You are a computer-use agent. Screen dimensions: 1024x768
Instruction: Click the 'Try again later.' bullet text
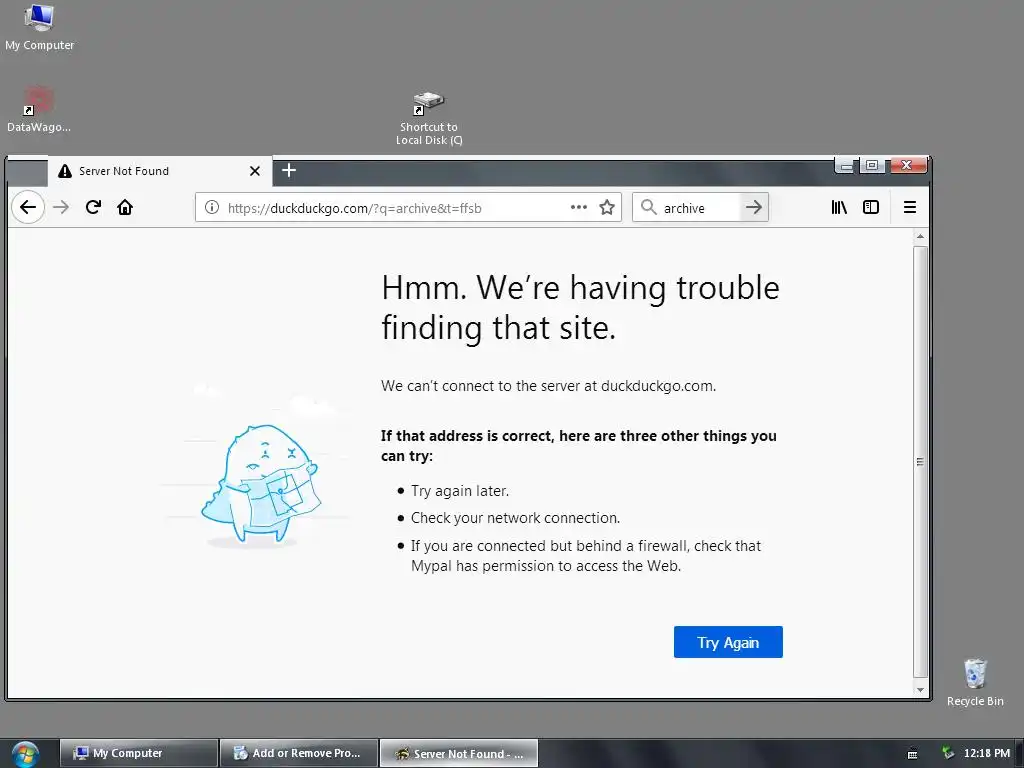click(460, 491)
